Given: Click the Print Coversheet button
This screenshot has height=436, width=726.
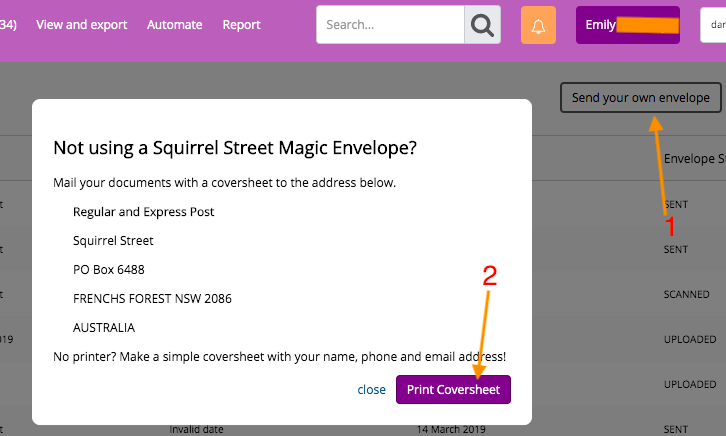Looking at the screenshot, I should (453, 390).
